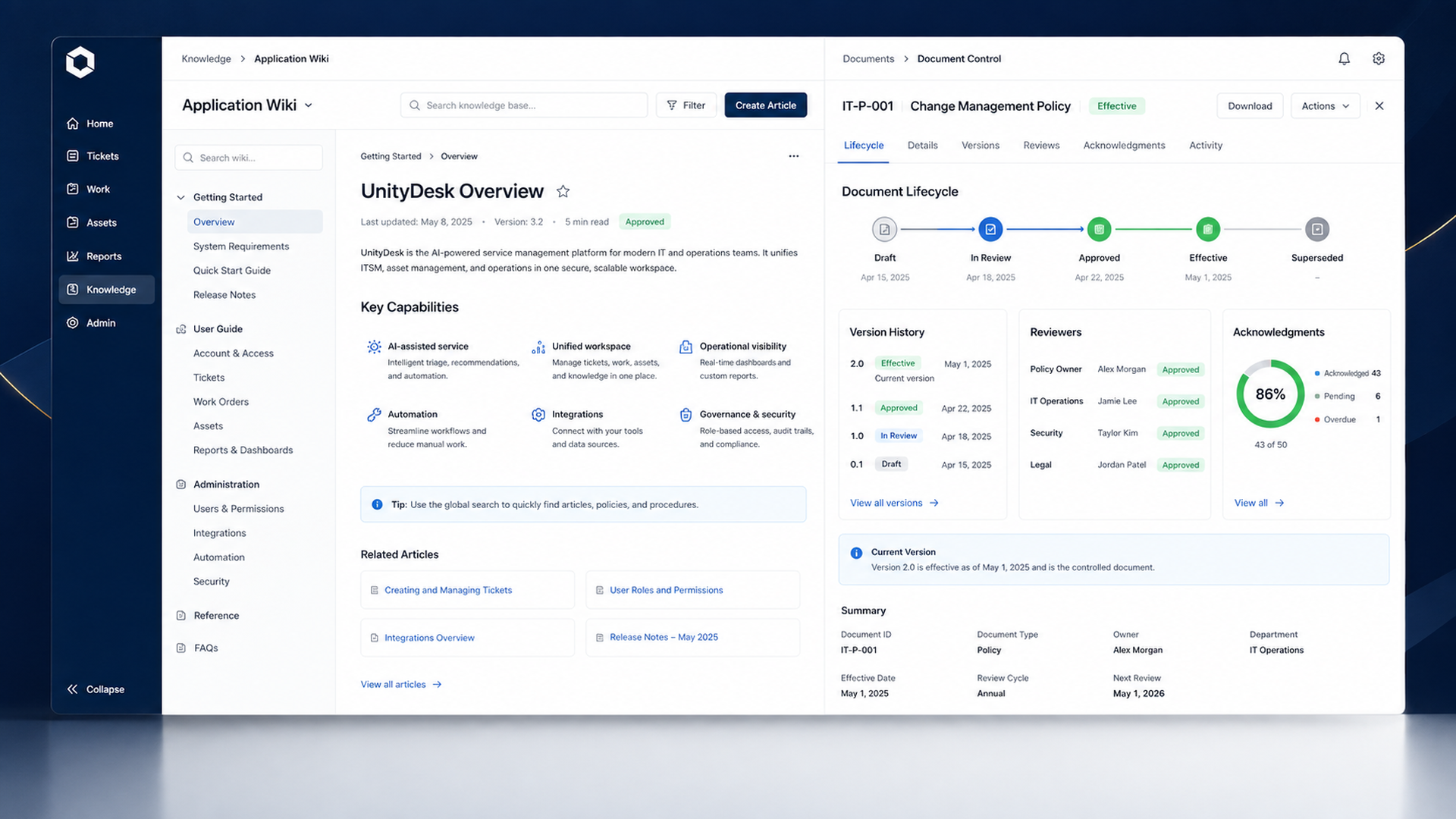Click the Approved lifecycle stage icon
Viewport: 1456px width, 819px height.
[x=1099, y=229]
